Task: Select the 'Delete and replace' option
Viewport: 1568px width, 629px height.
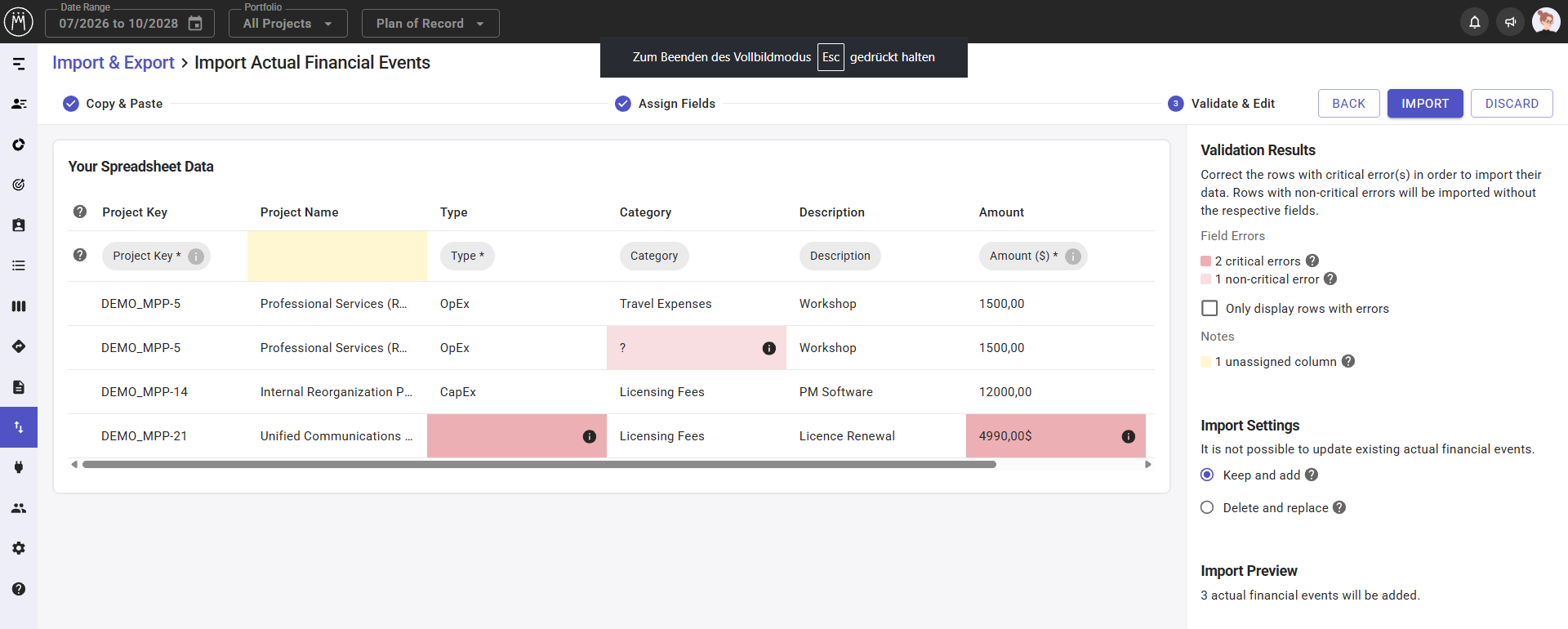Action: click(x=1207, y=507)
